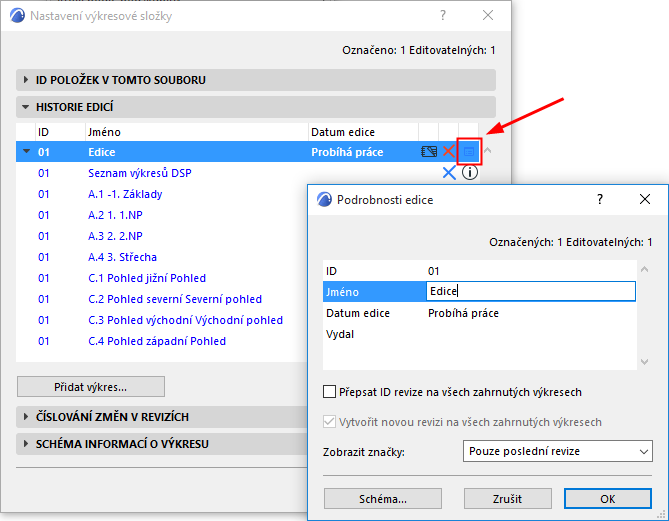Close the Nastavení výkresové složky window
The image size is (669, 521).
click(488, 16)
